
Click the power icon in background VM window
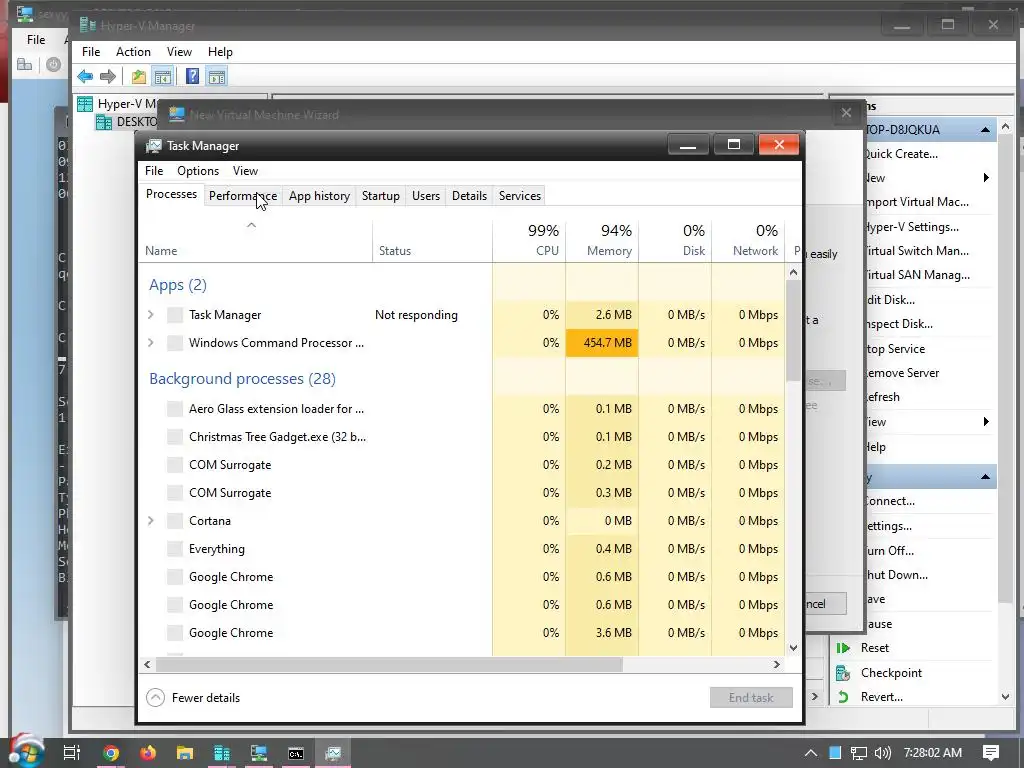pos(54,64)
